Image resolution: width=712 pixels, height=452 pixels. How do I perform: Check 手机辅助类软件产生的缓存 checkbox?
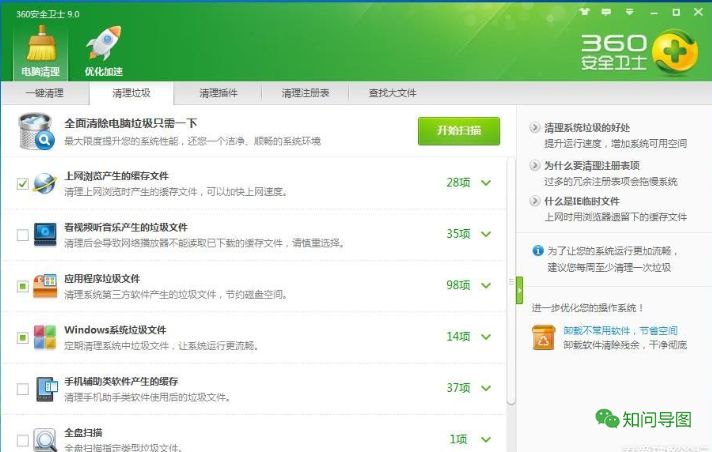22,389
